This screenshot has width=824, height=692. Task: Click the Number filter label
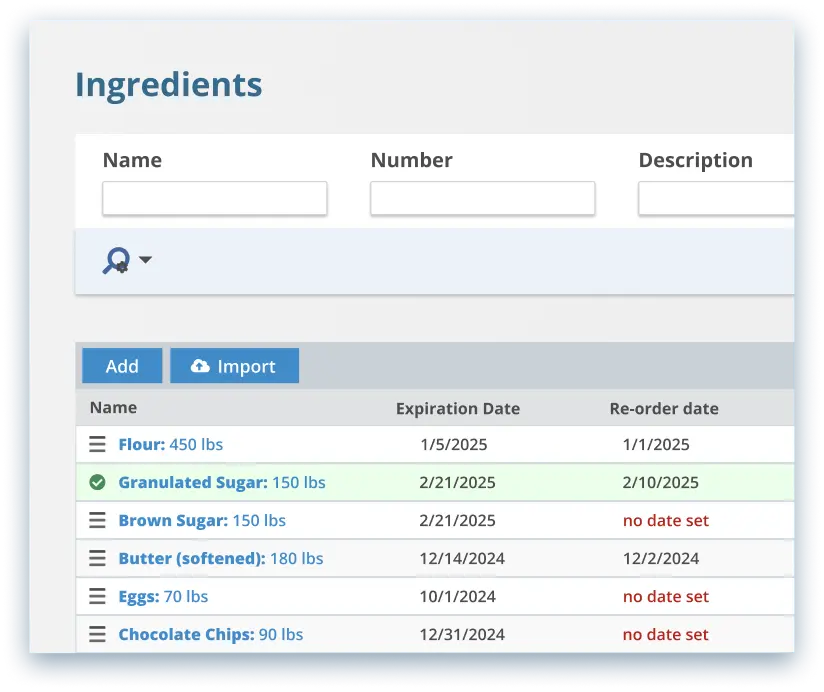click(411, 160)
